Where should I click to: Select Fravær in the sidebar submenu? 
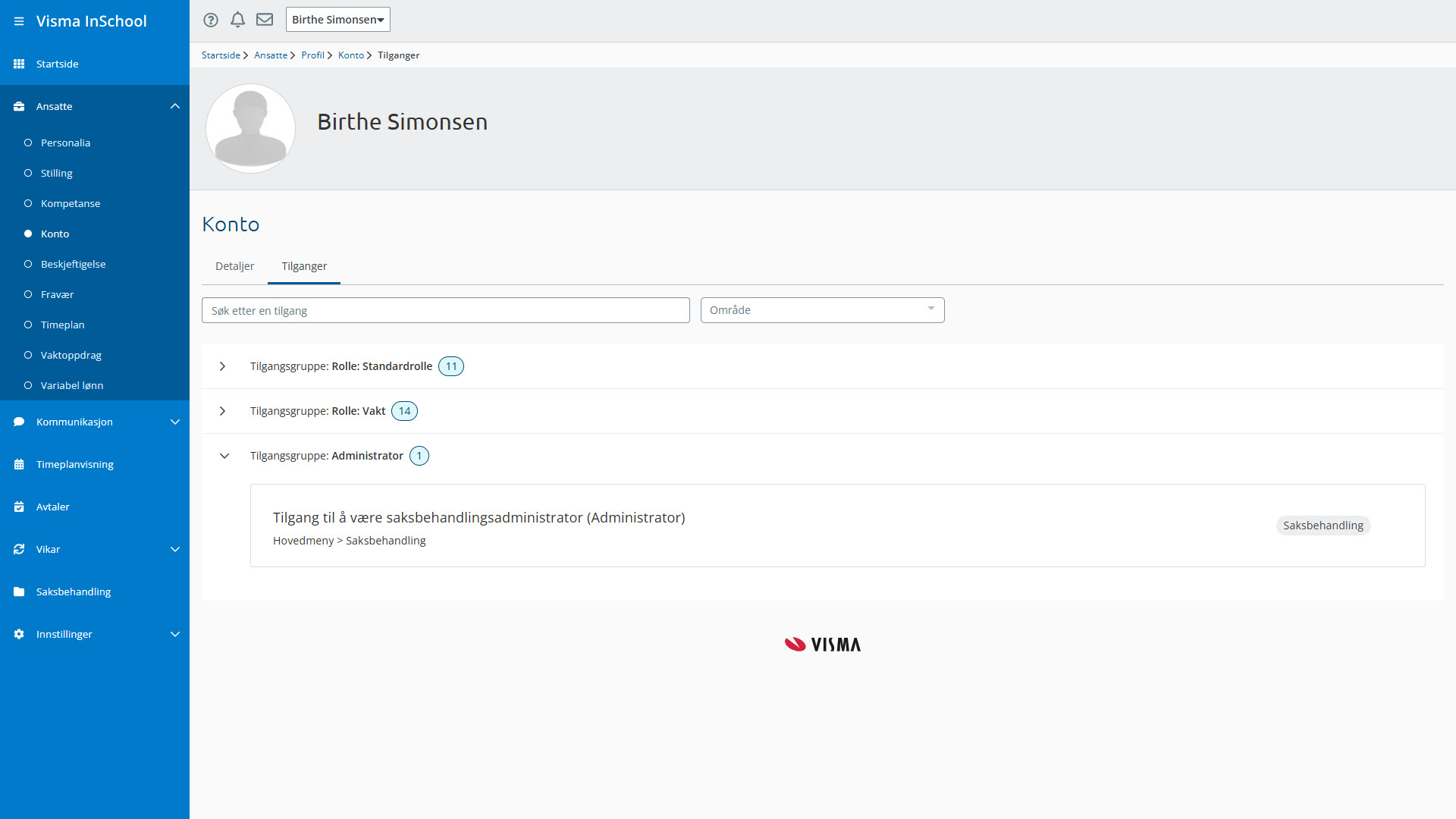click(x=57, y=294)
